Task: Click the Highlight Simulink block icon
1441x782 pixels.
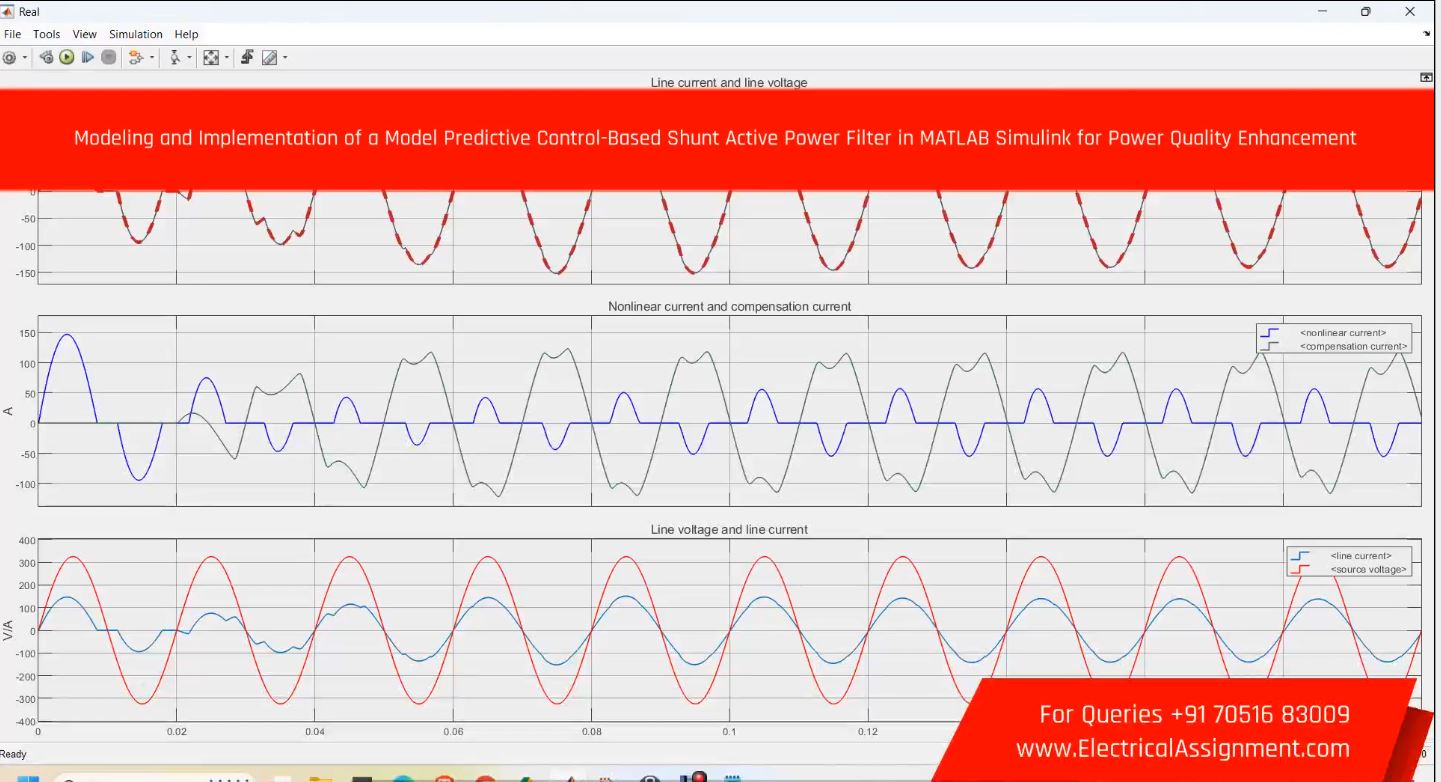Action: (x=135, y=58)
